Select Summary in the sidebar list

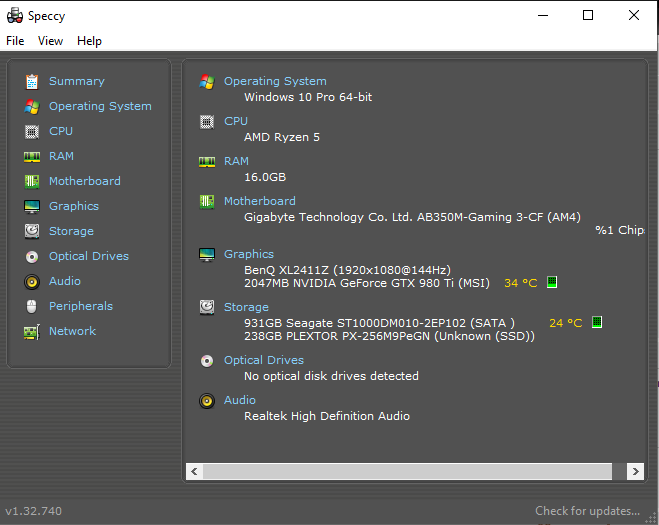coord(76,81)
